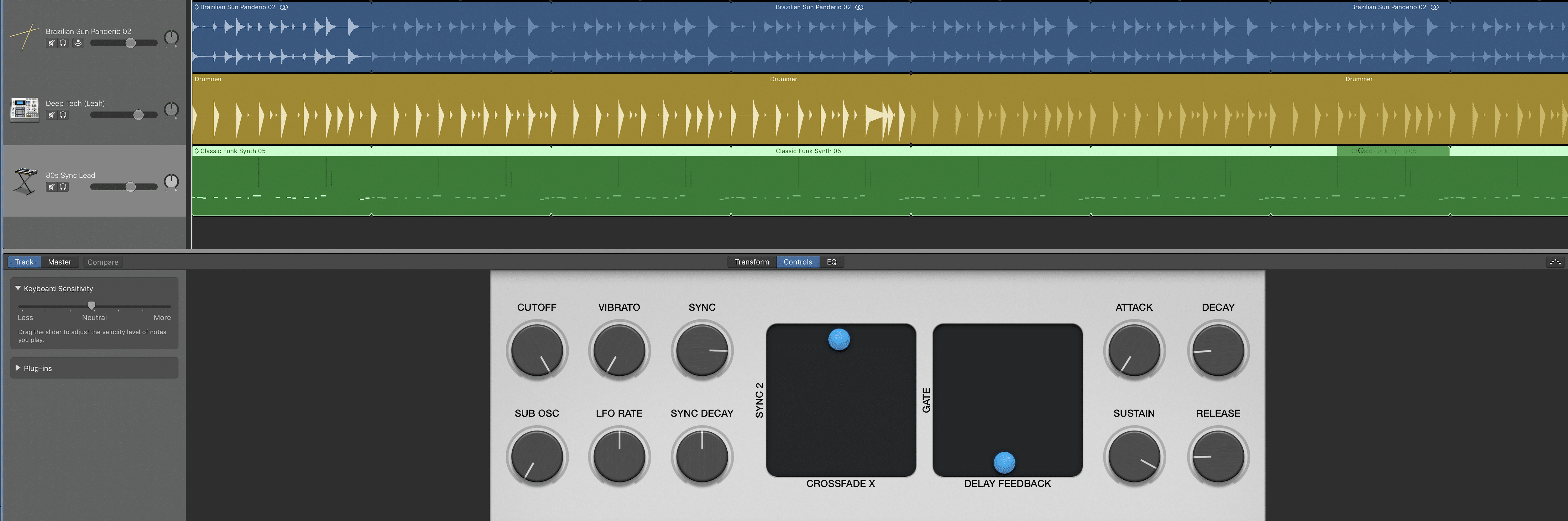Enable input monitoring on Brazilian Sun Panderio 02
Screen dimensions: 1568x521
tap(78, 43)
